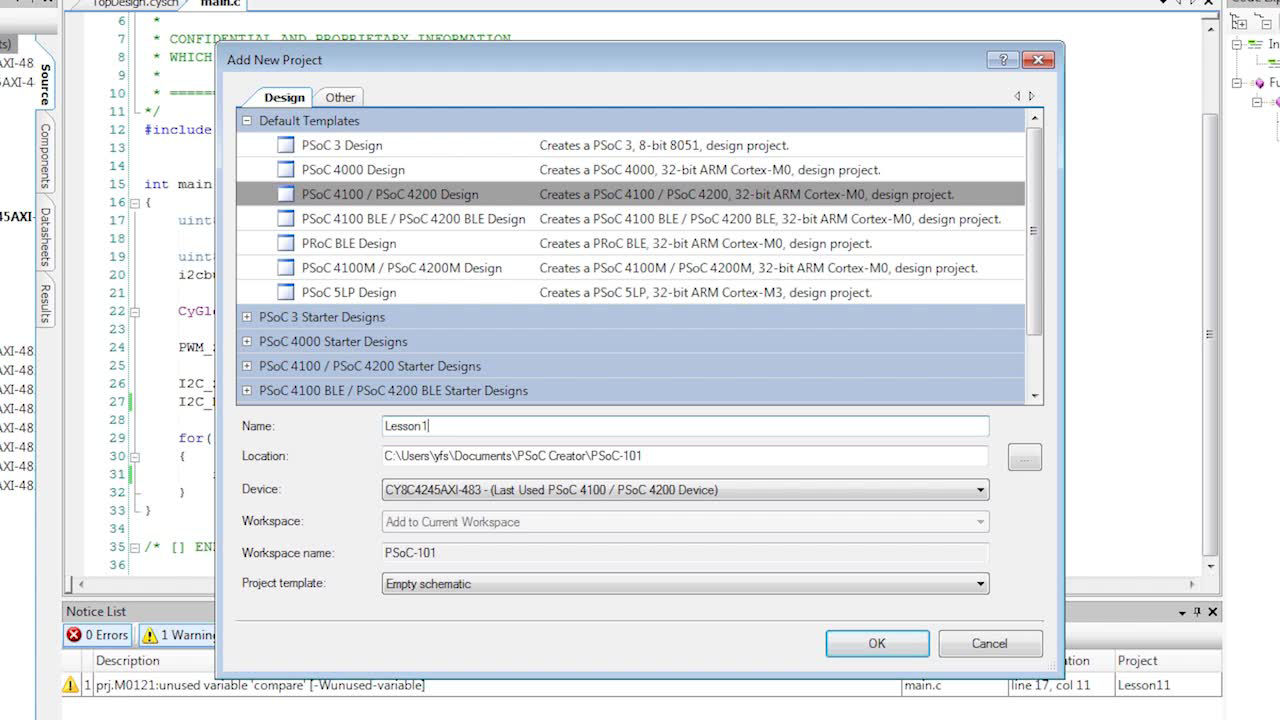Expand PSoC 4000 Starter Designs group

247,342
